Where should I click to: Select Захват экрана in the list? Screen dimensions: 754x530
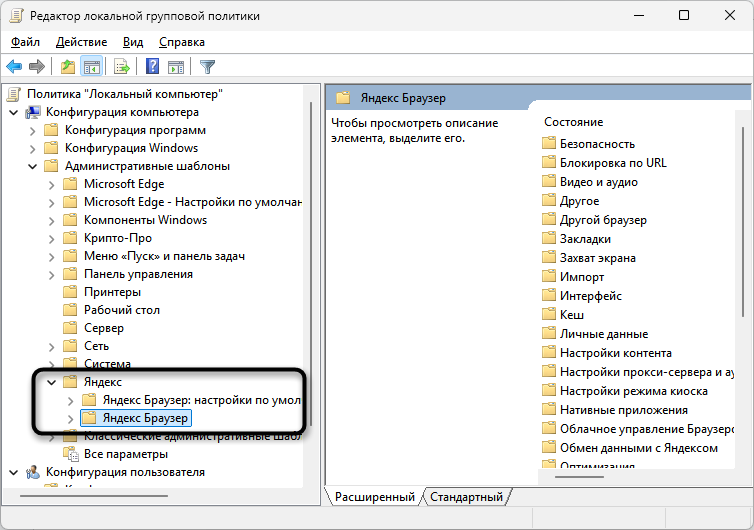597,258
